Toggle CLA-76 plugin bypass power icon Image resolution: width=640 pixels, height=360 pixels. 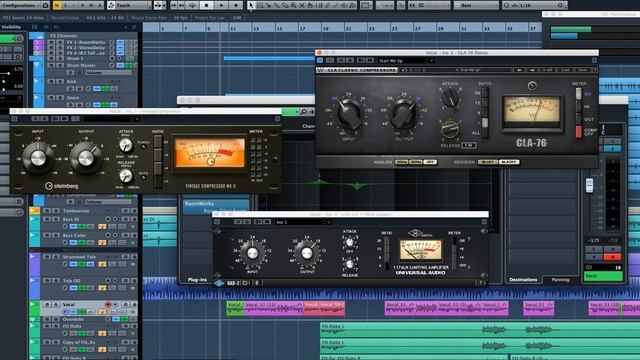[x=320, y=60]
